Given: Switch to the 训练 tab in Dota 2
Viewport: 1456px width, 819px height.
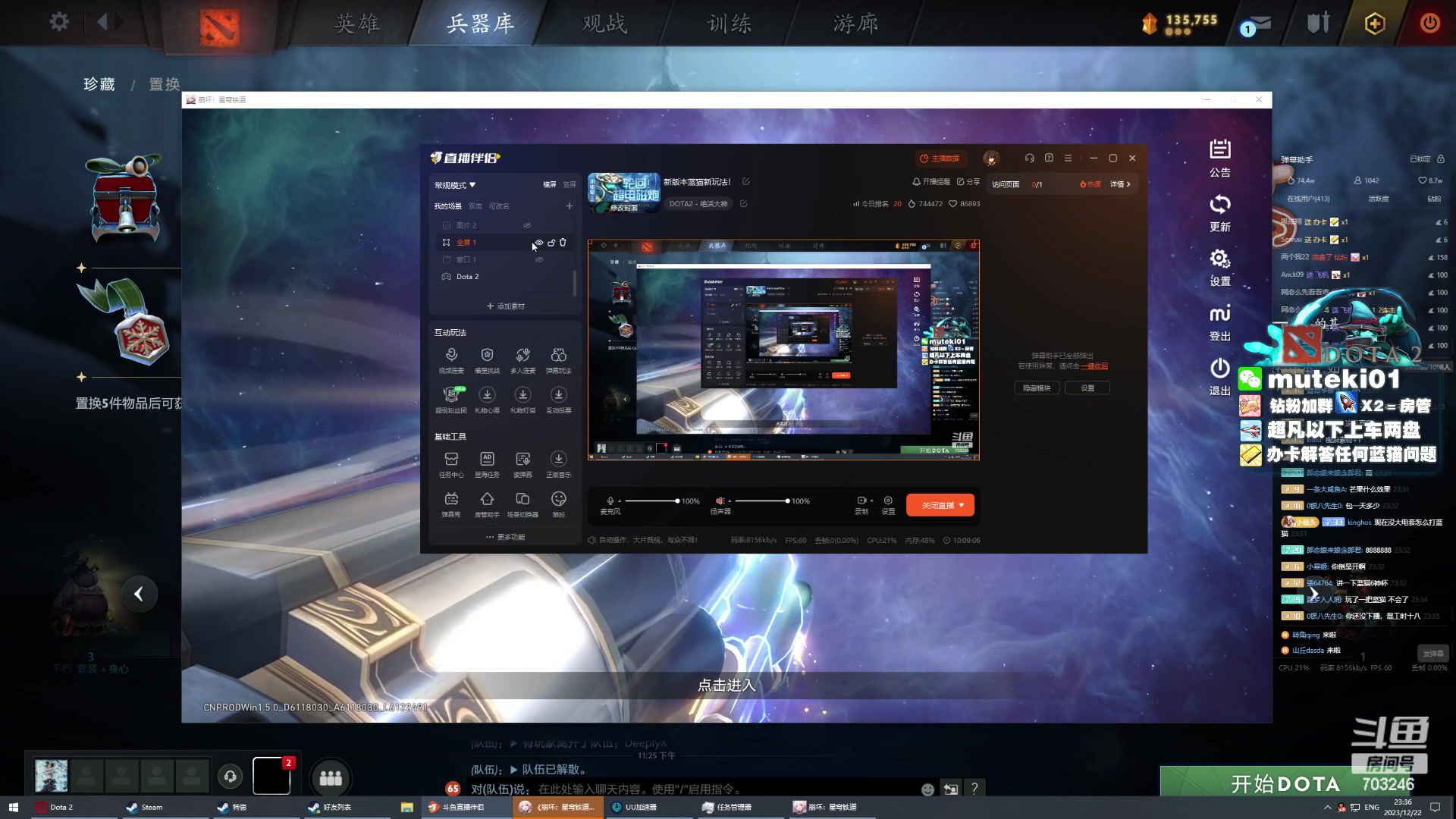Looking at the screenshot, I should coord(730,24).
